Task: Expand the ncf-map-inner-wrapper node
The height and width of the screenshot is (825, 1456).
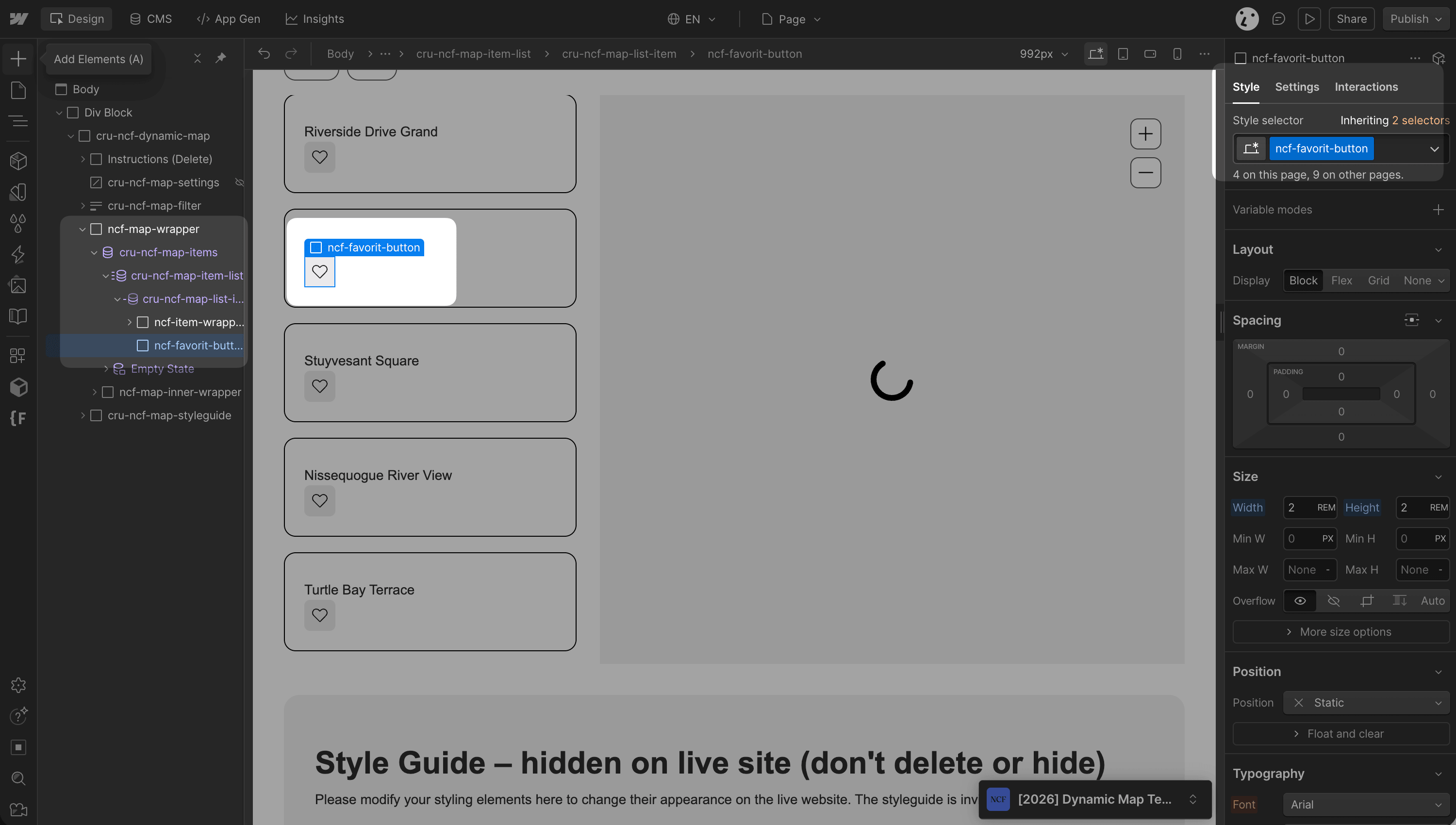Action: (x=95, y=392)
